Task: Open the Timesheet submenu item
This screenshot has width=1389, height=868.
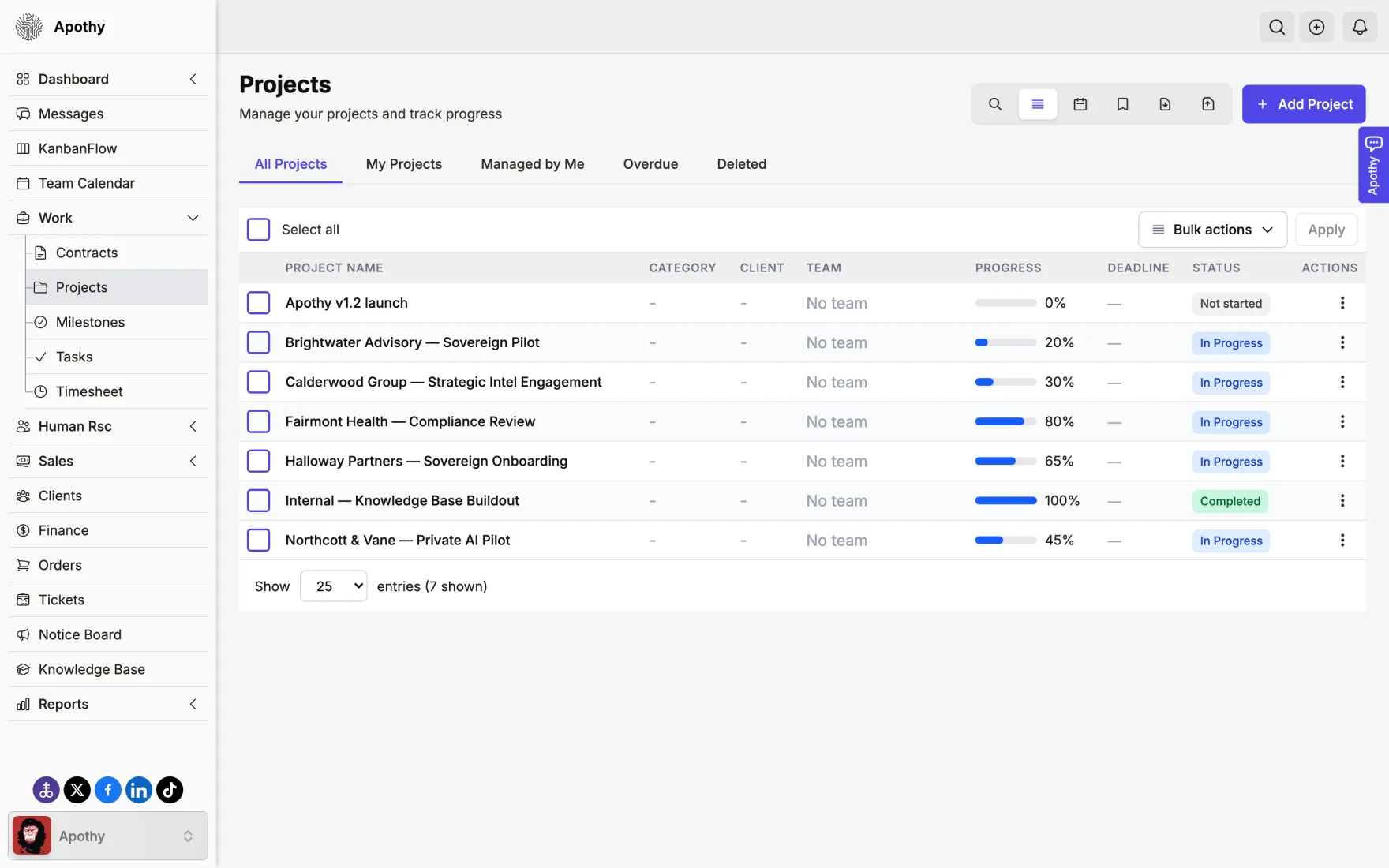Action: [118, 391]
